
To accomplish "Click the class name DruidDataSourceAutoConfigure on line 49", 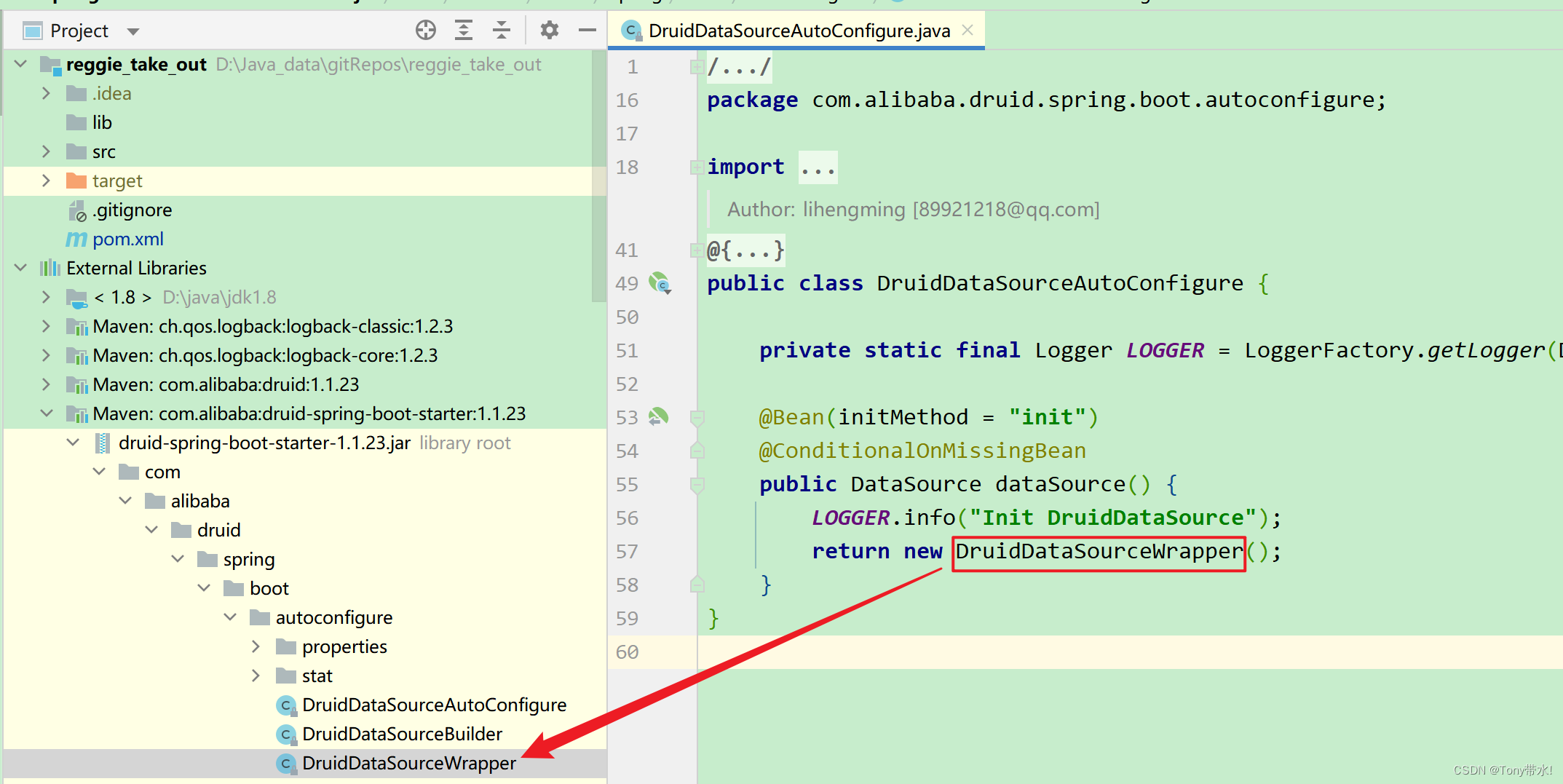I will point(1060,283).
